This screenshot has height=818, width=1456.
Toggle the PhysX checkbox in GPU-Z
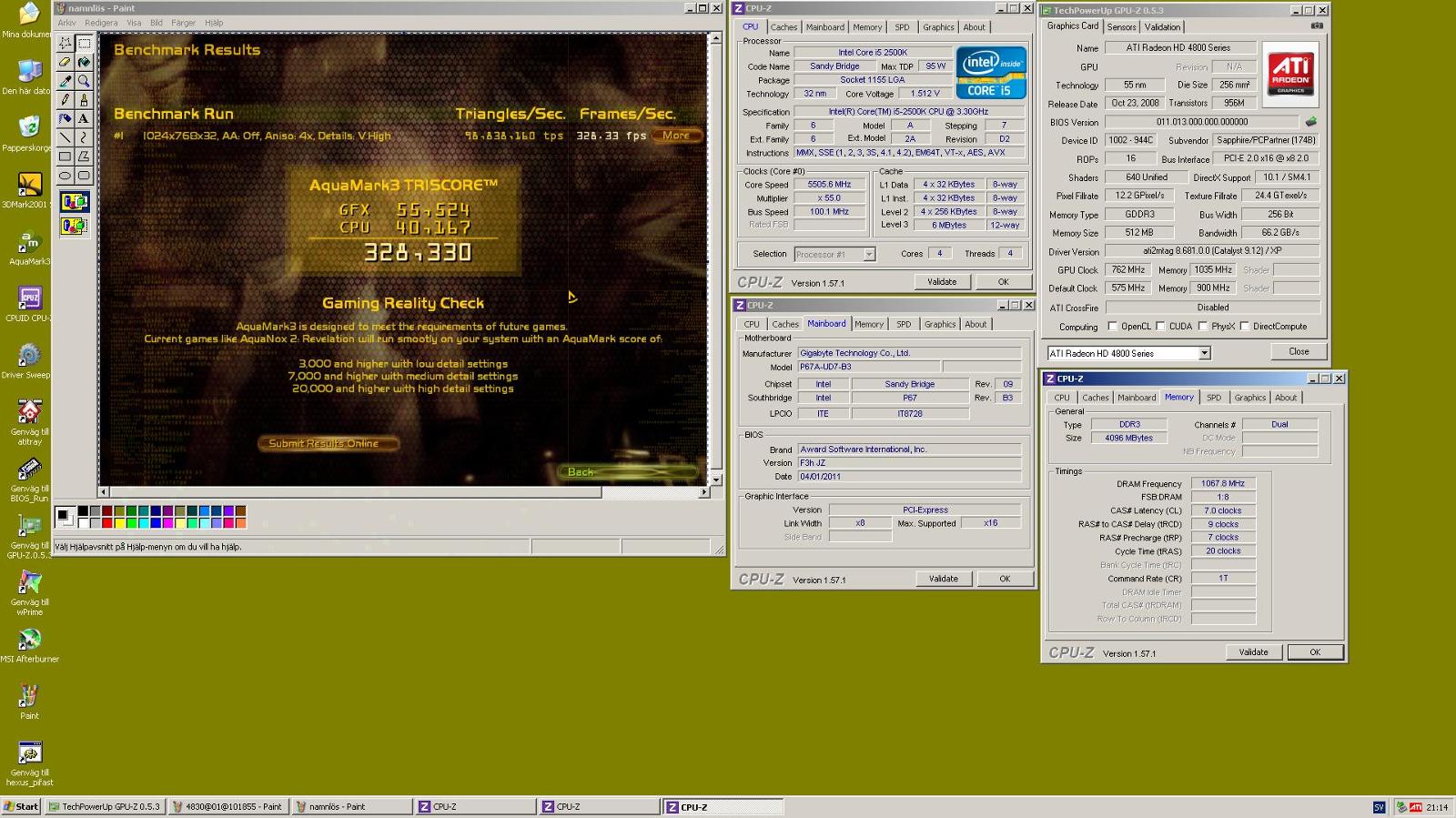pos(1203,326)
